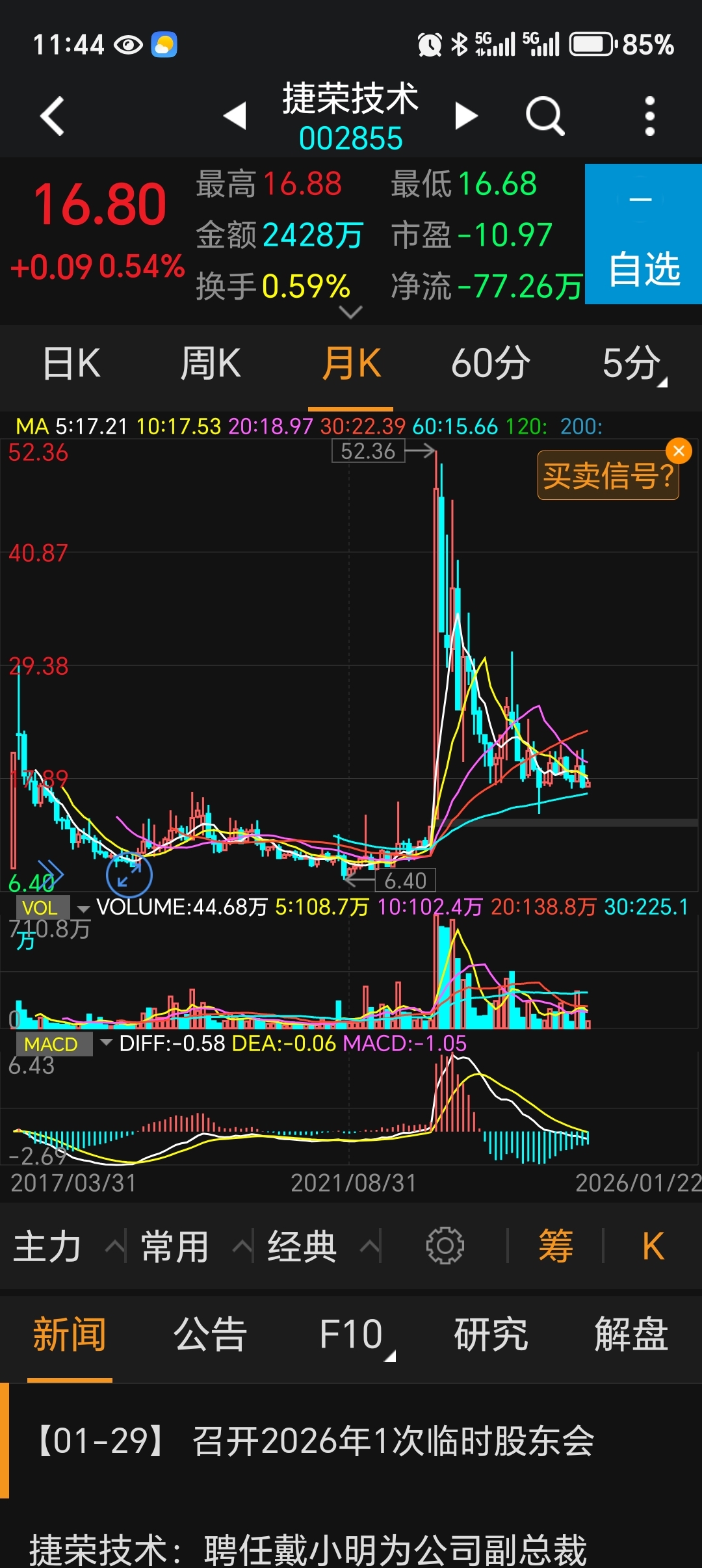Switch to 周K chart

point(211,363)
